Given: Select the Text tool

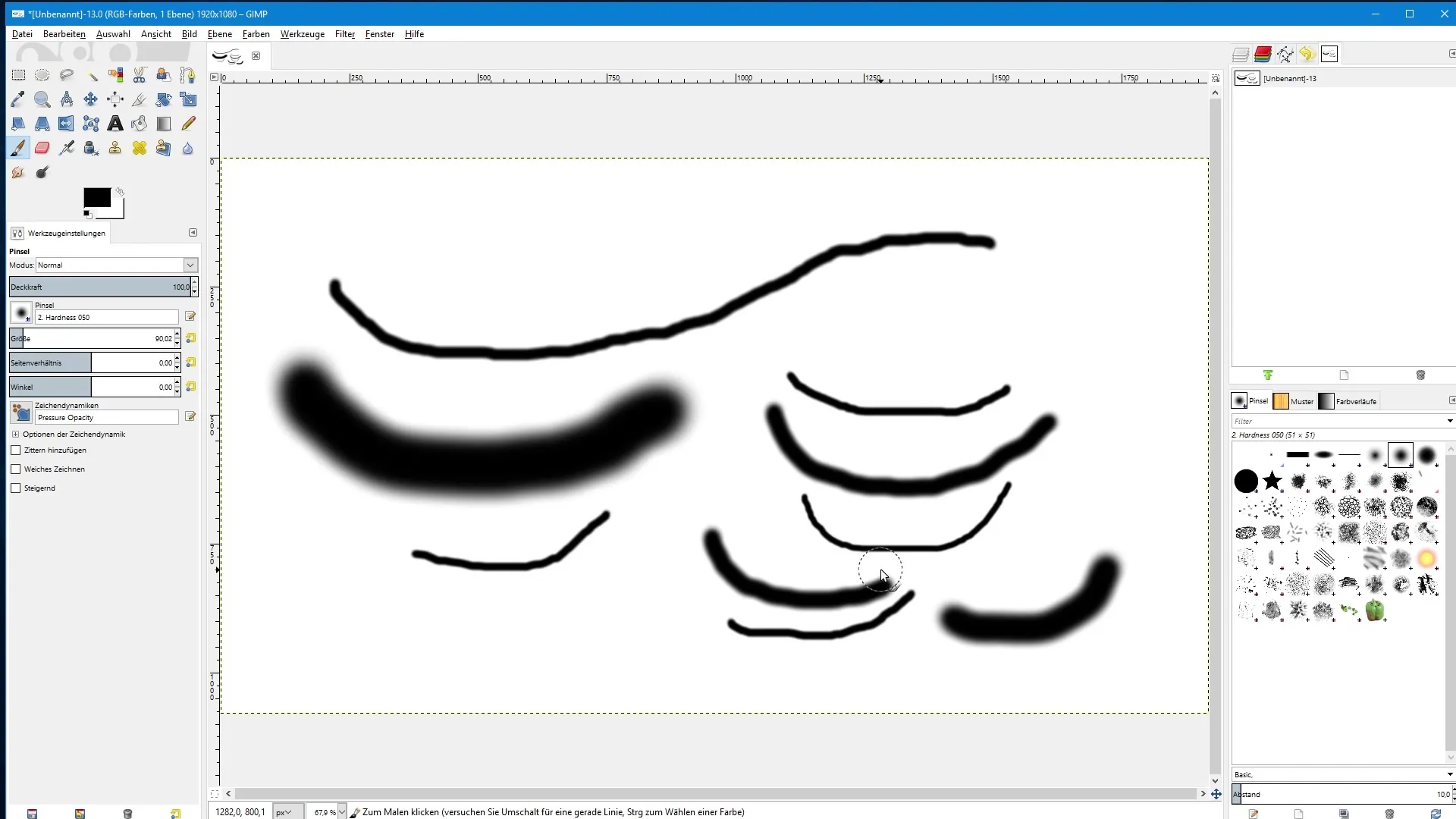Looking at the screenshot, I should pos(115,124).
